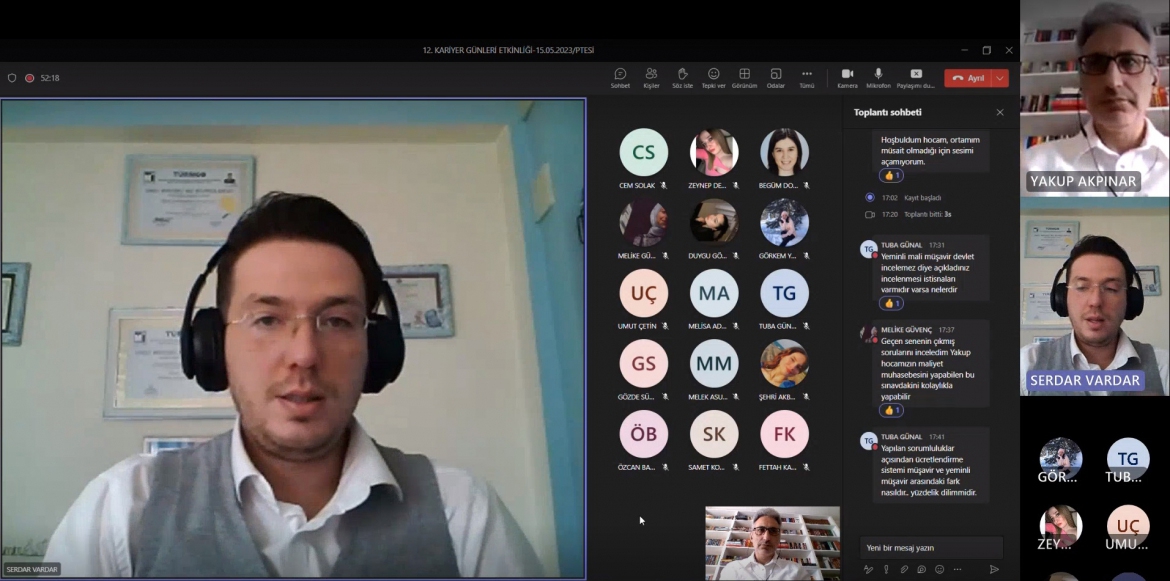Viewport: 1170px width, 581px height.
Task: Attach a file with the paperclip icon
Action: [904, 569]
